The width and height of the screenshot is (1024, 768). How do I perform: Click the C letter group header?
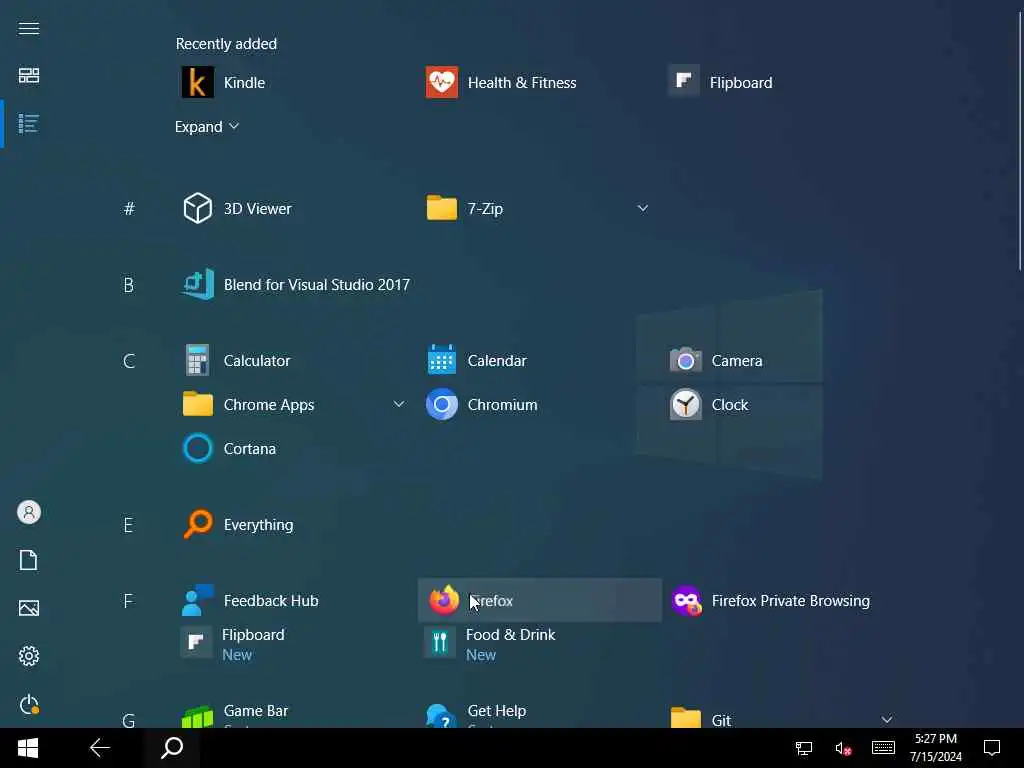point(129,360)
